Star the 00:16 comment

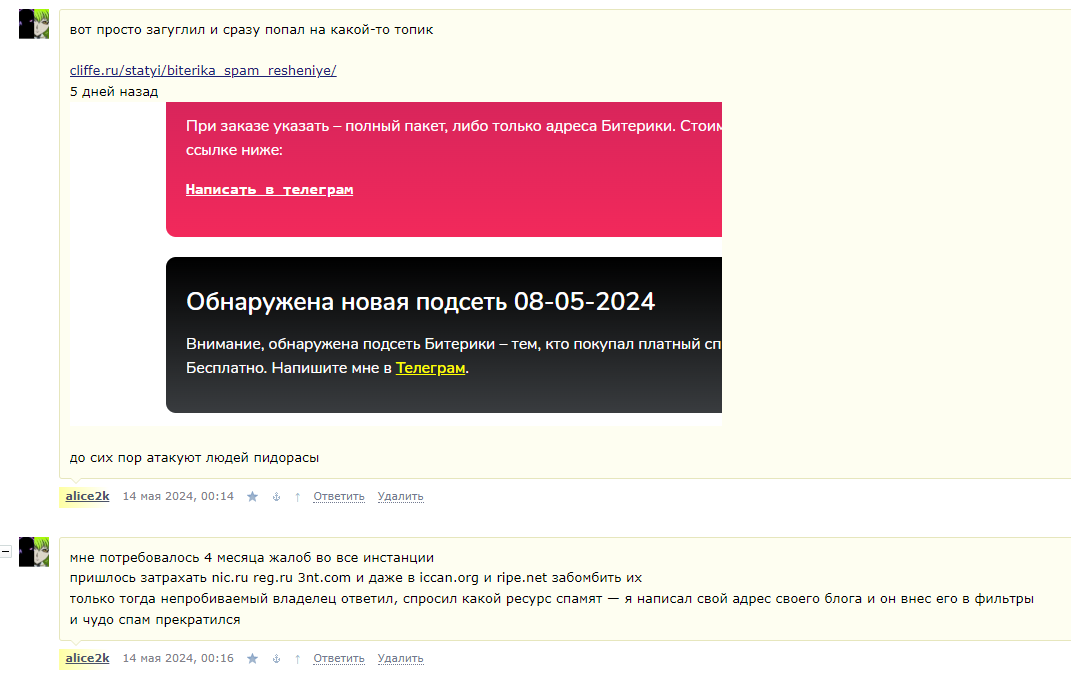[x=252, y=659]
